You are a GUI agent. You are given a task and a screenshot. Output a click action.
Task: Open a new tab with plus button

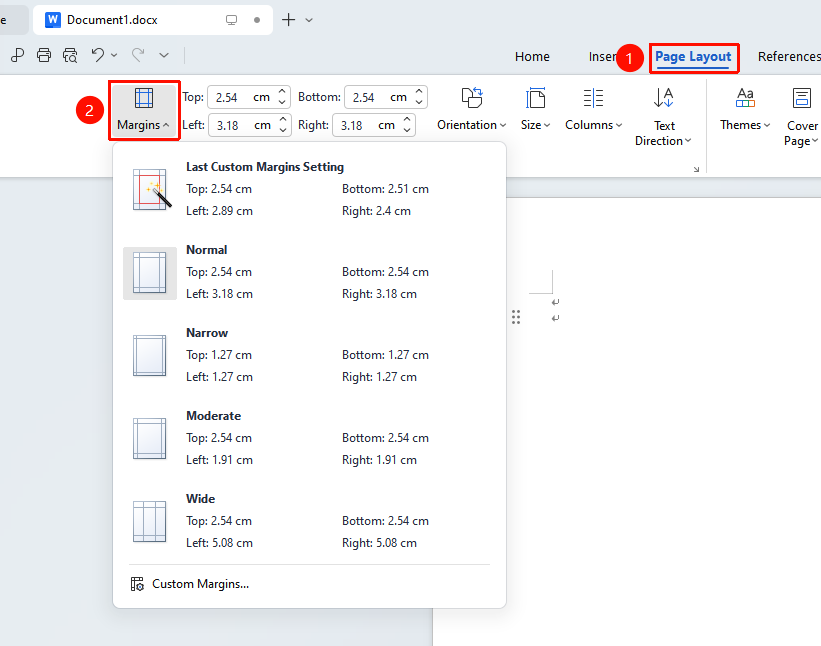click(x=289, y=20)
